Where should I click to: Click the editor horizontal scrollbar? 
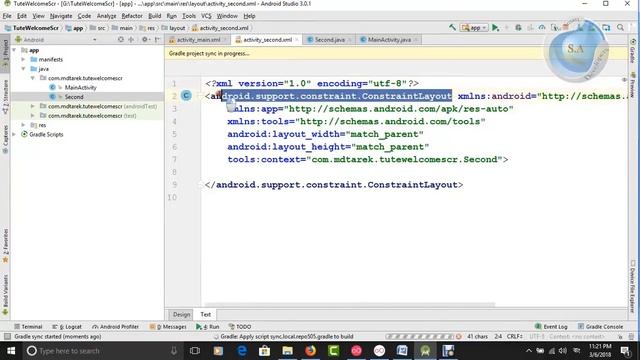click(350, 304)
